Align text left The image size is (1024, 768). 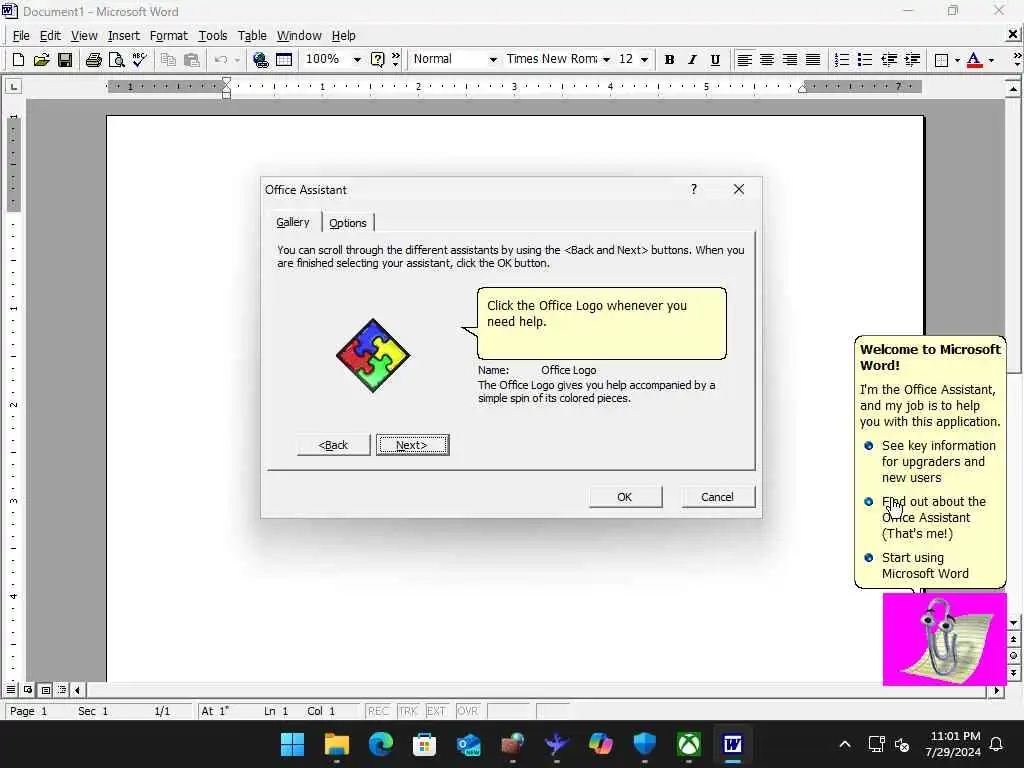pos(744,60)
